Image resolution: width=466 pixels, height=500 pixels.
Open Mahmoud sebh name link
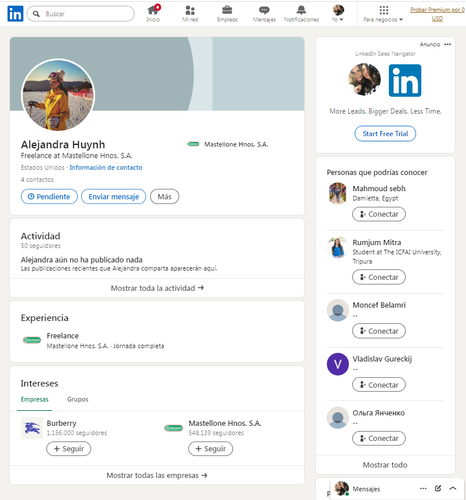tap(379, 188)
